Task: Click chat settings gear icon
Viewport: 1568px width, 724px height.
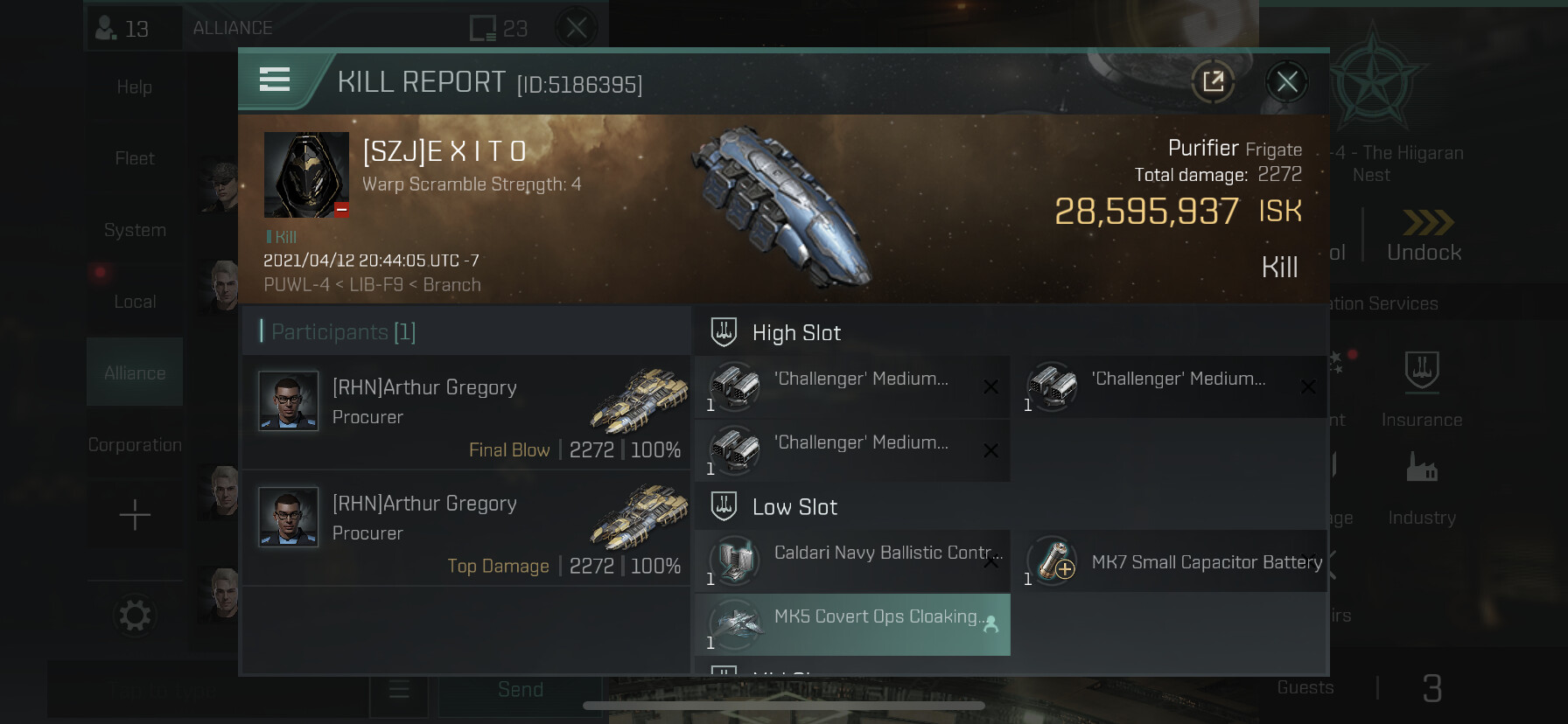Action: 135,616
